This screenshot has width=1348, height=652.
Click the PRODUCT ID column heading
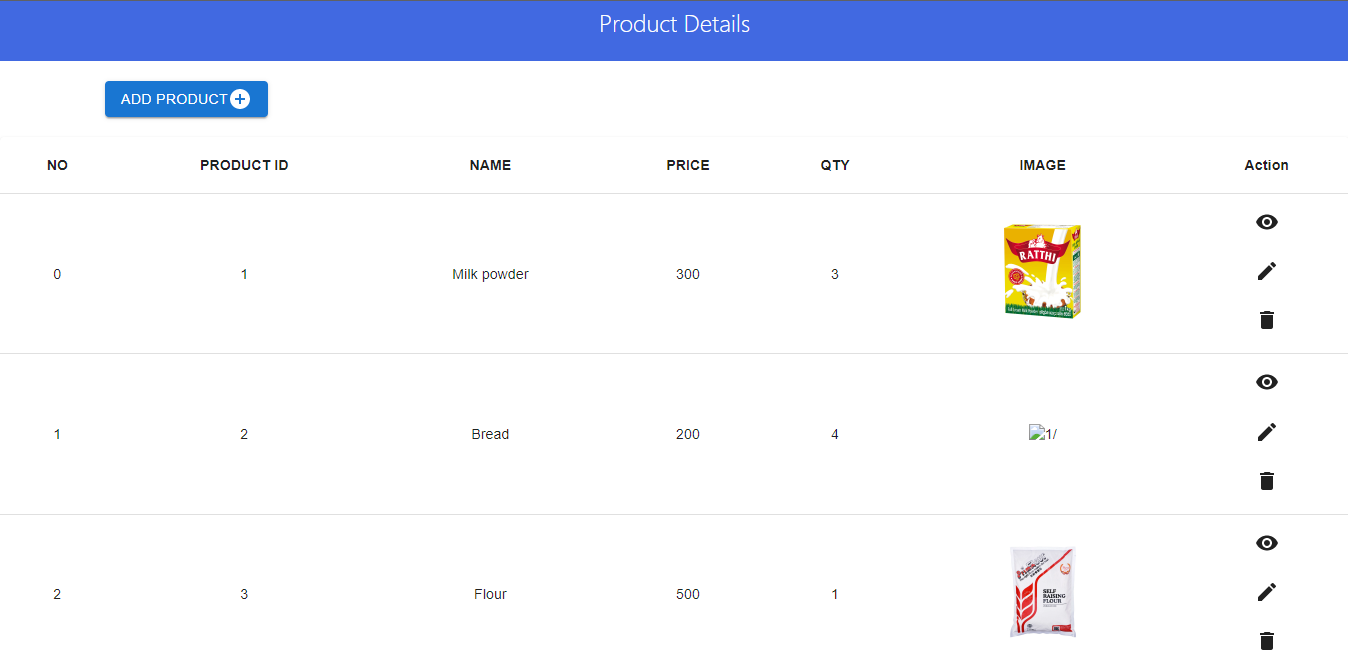[244, 165]
